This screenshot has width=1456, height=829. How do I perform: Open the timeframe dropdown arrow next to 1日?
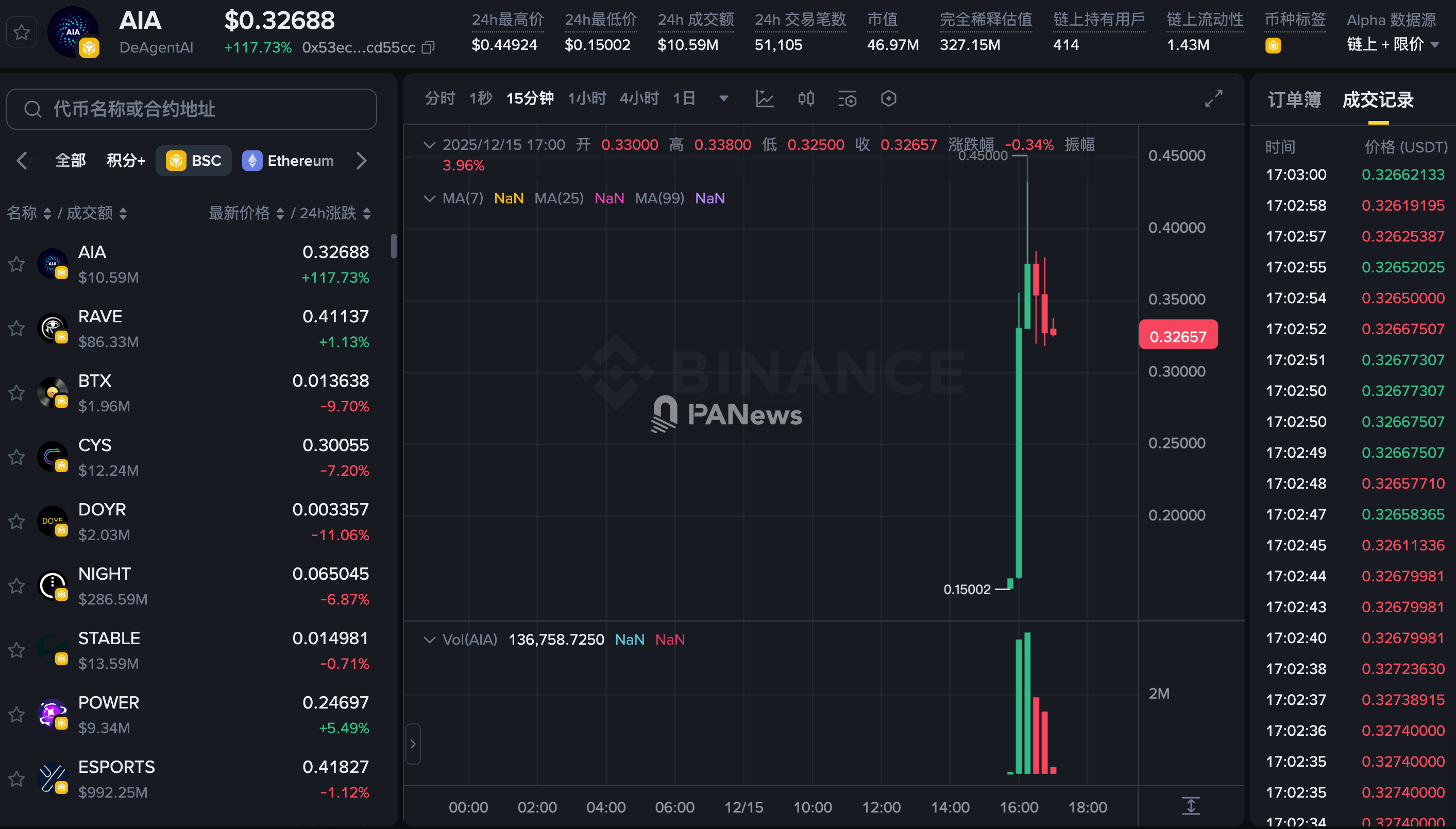(723, 98)
